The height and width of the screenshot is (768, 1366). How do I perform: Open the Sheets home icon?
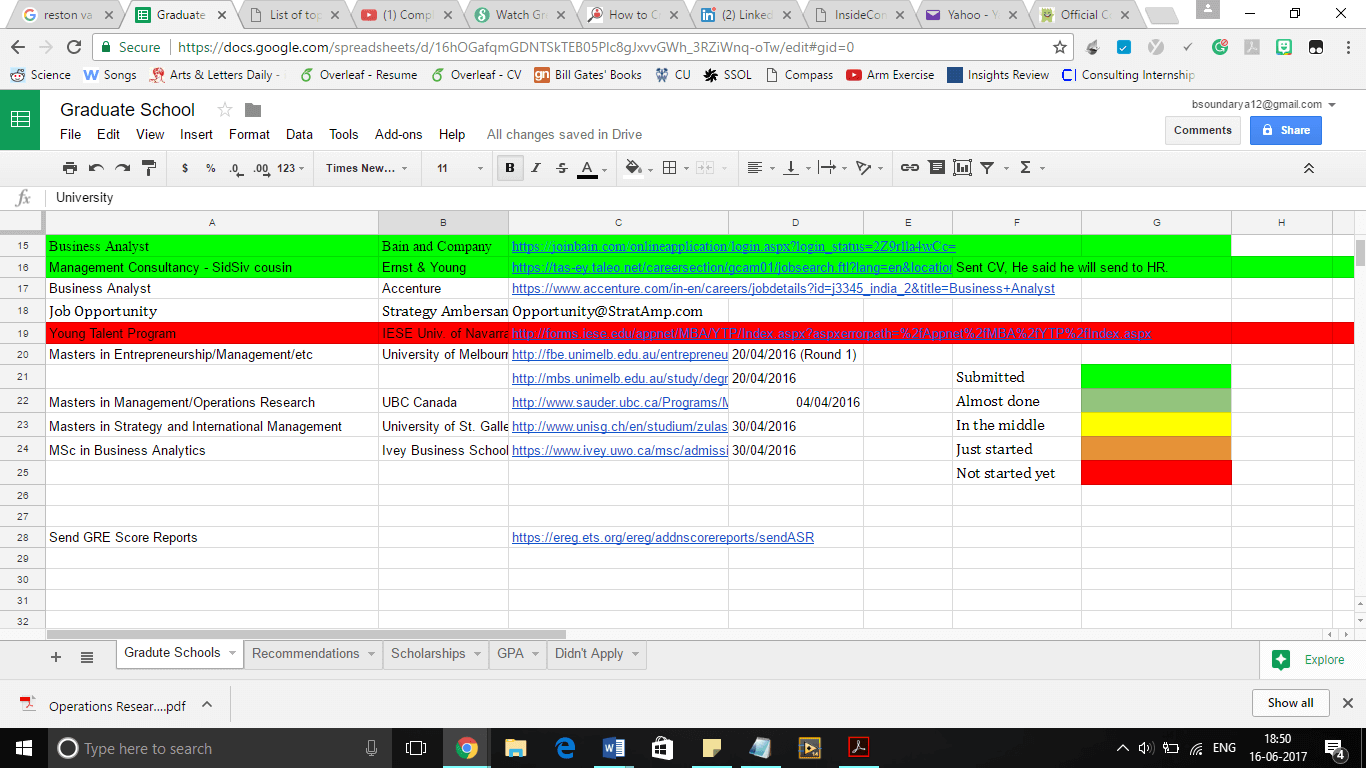point(20,119)
